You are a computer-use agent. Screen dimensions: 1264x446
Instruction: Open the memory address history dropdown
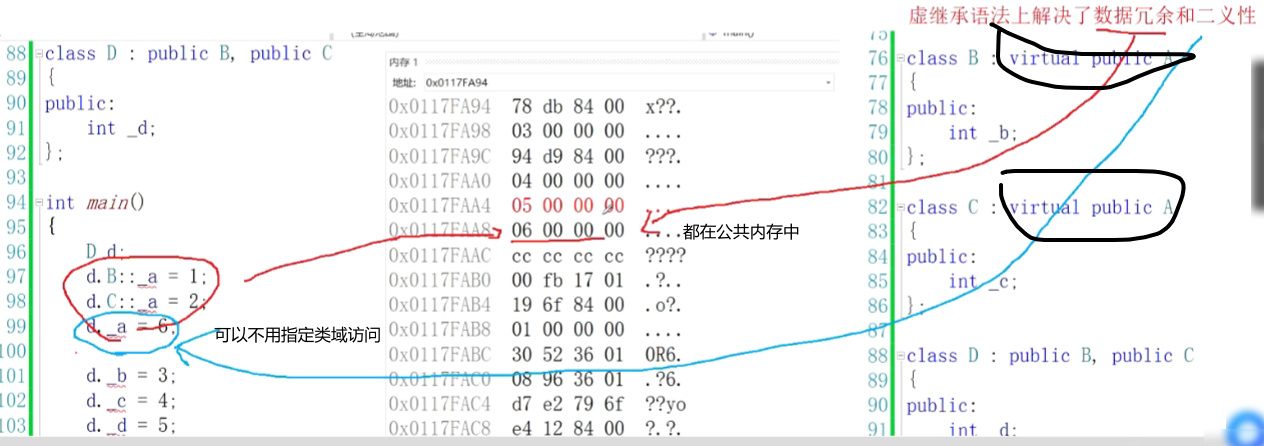click(x=827, y=81)
